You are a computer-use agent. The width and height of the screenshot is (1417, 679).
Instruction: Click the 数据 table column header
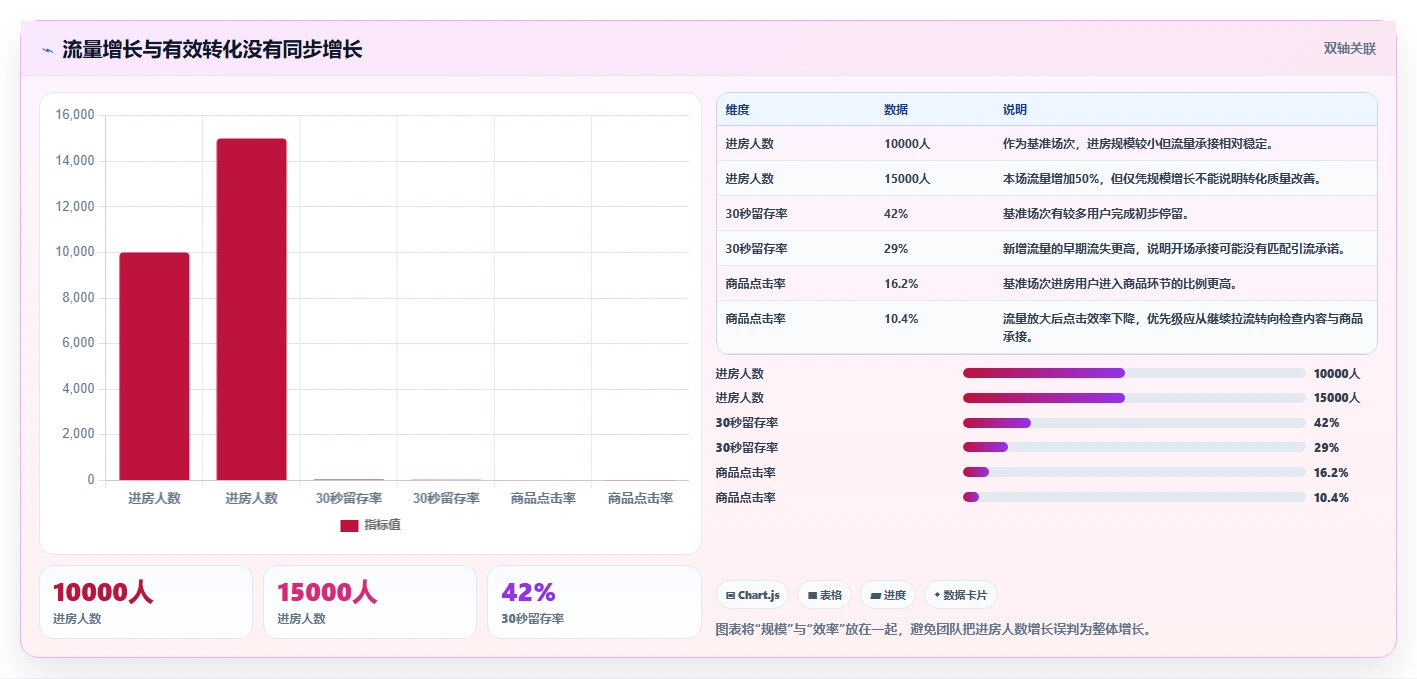896,110
